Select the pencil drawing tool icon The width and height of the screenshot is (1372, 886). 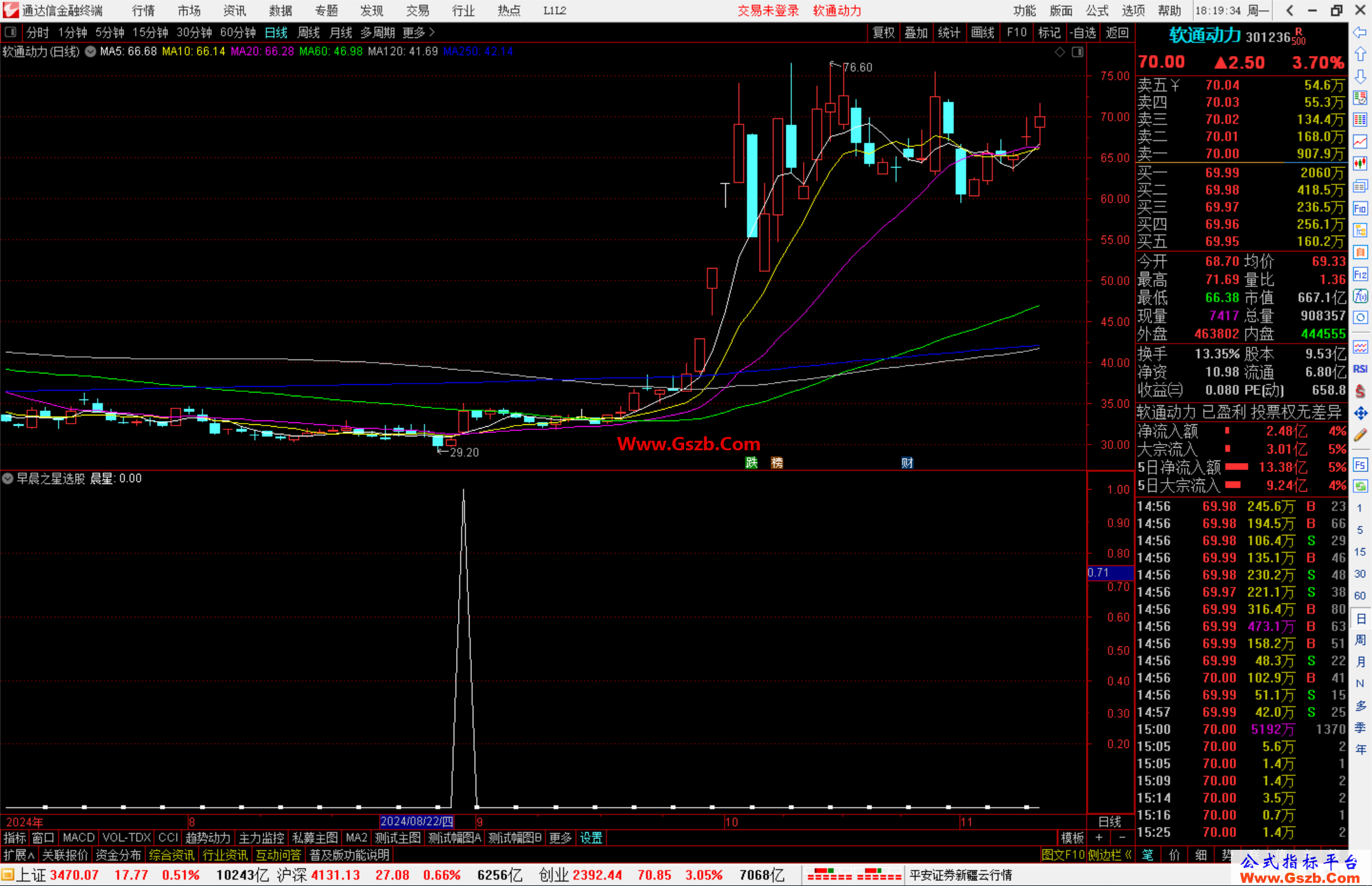1360,436
